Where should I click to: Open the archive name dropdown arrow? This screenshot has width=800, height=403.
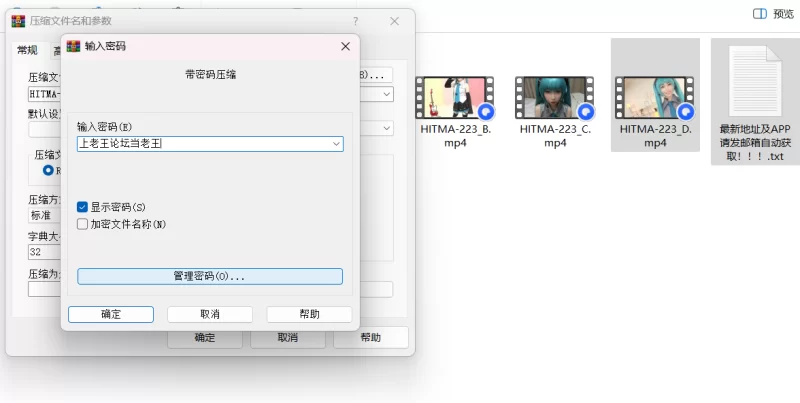click(387, 94)
